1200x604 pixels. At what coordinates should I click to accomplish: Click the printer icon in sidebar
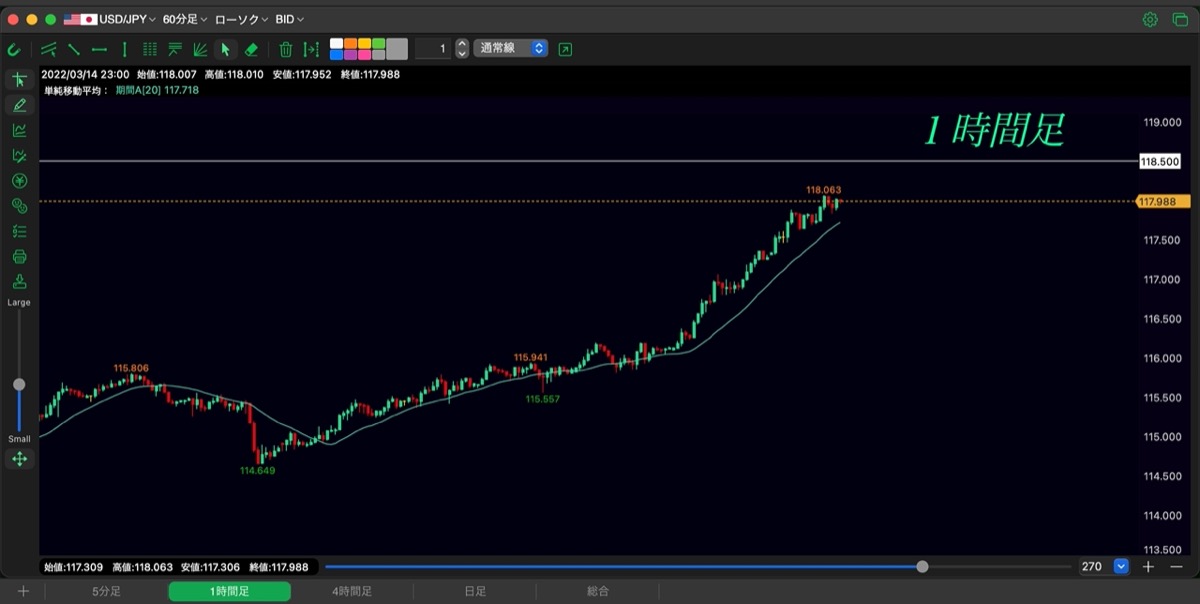(19, 257)
